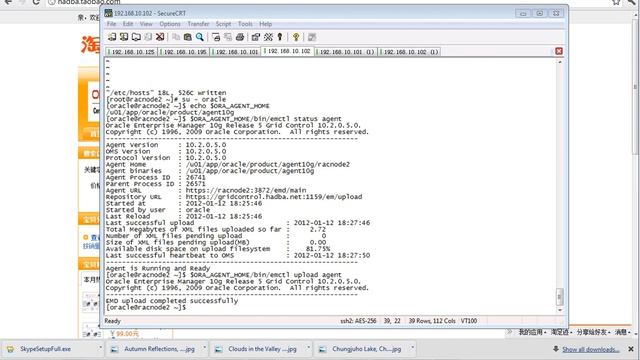
Task: Open the View menu
Action: pyautogui.click(x=146, y=24)
